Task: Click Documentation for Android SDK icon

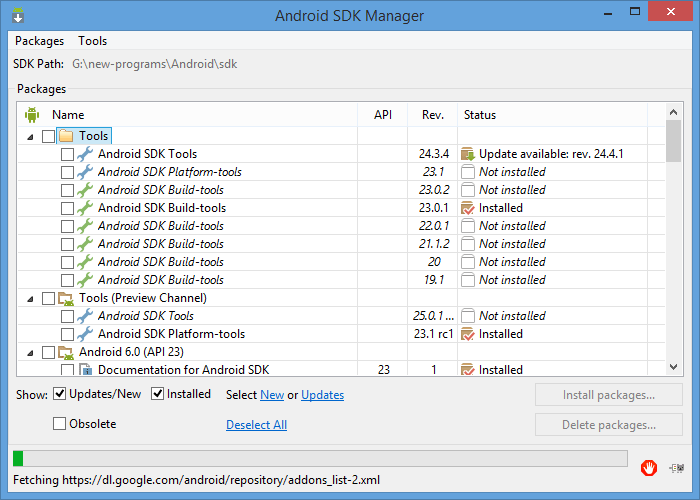Action: click(x=85, y=369)
